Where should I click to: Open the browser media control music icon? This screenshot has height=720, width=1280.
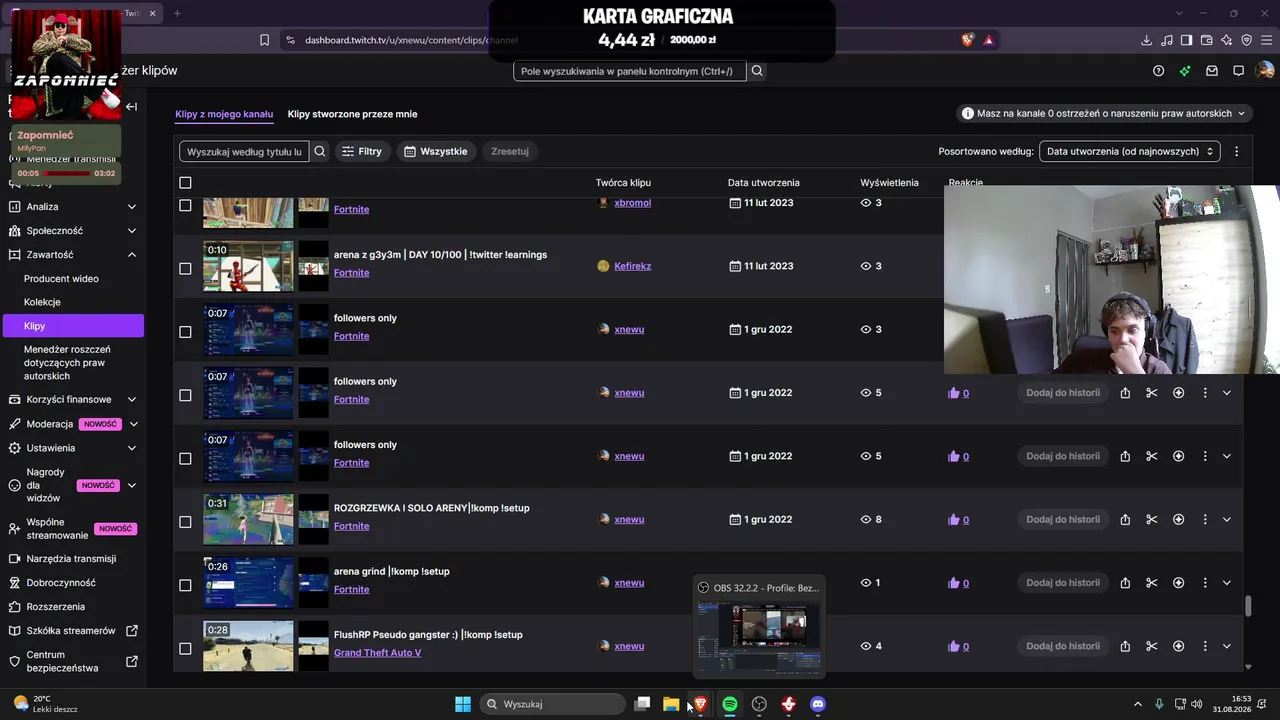click(x=1166, y=40)
